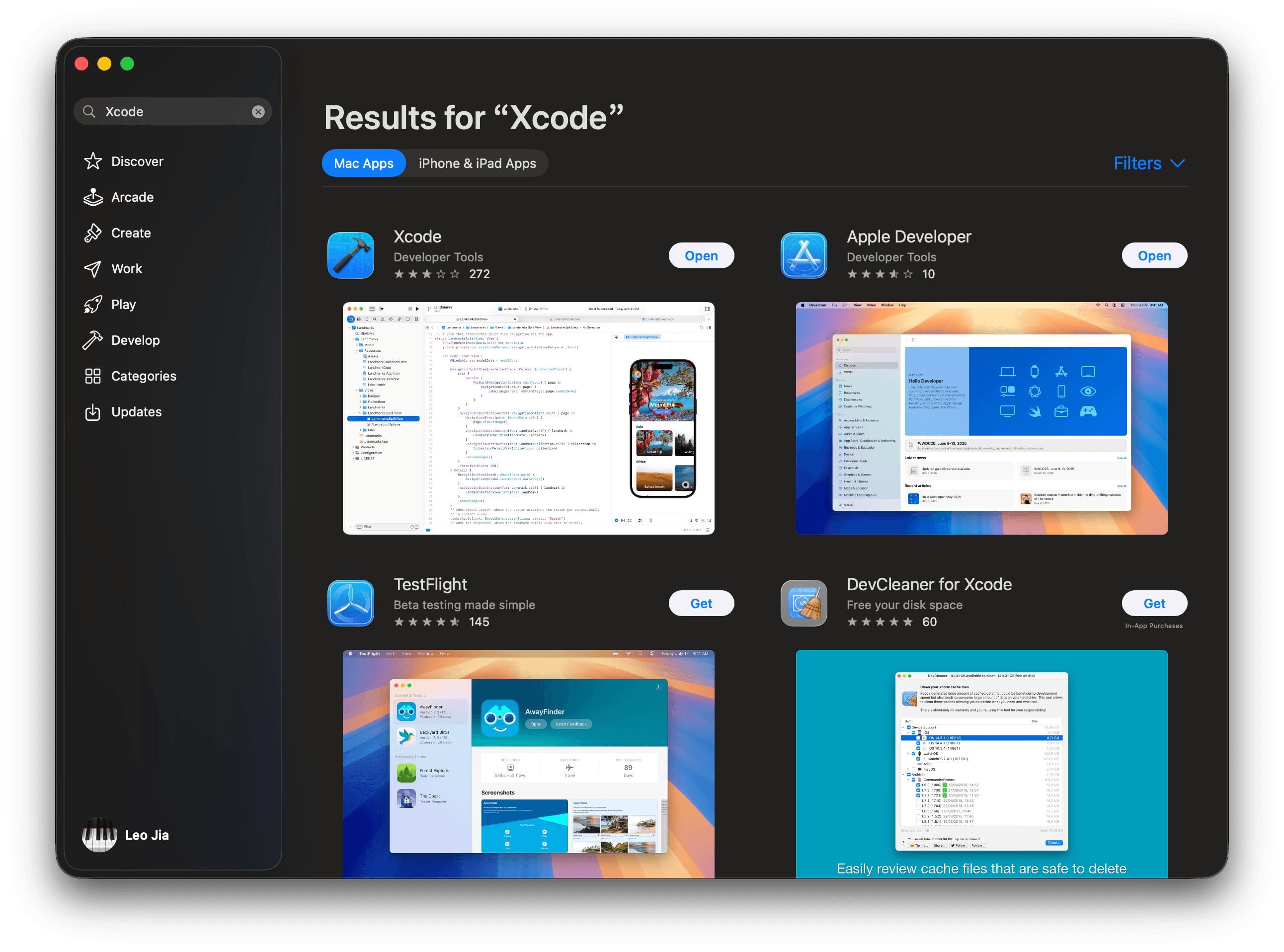This screenshot has width=1284, height=952.
Task: Open the Discover section in sidebar
Action: click(x=137, y=161)
